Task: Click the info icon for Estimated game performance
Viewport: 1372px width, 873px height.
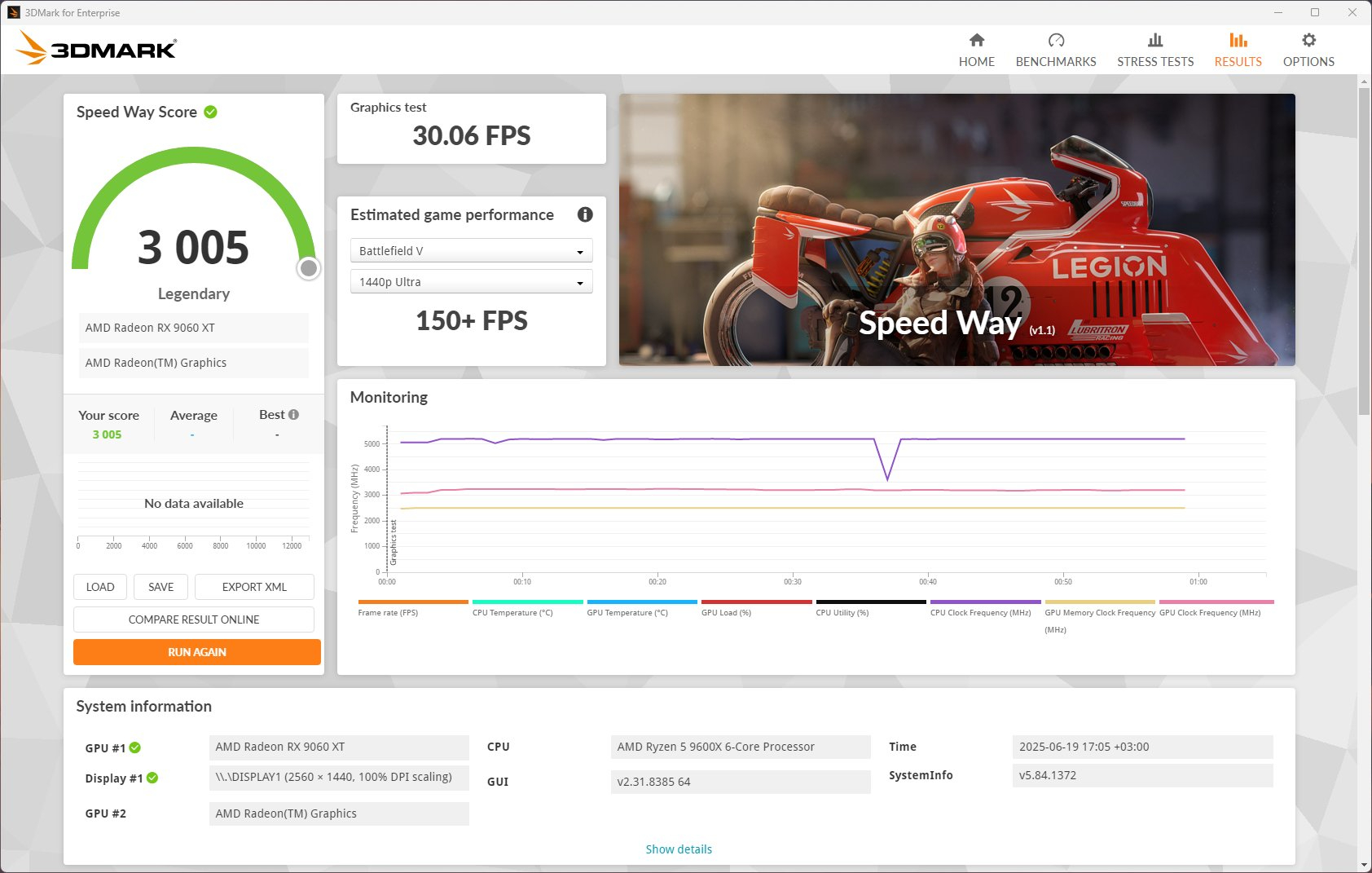Action: [585, 214]
